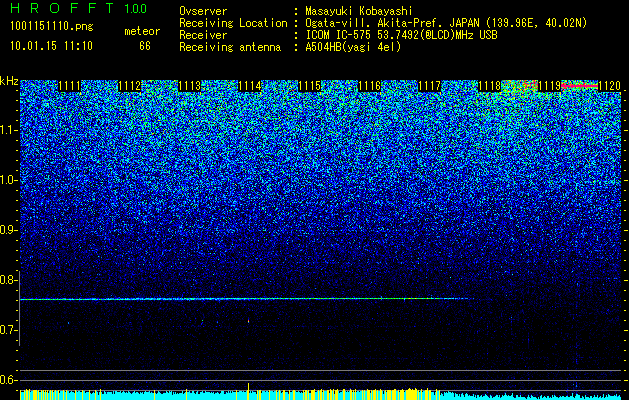Viewport: 629px width, 400px height.
Task: Click the Ovserver field label
Action: point(203,11)
